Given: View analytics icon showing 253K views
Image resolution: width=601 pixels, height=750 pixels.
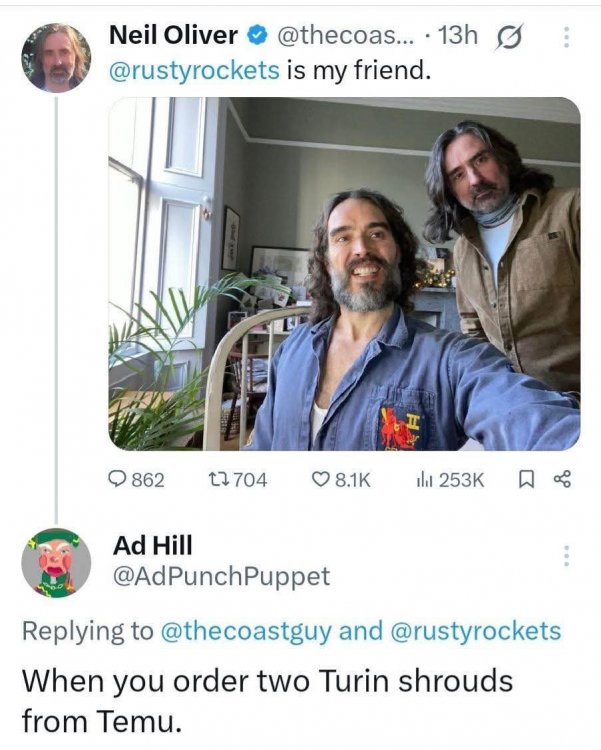Looking at the screenshot, I should pyautogui.click(x=421, y=480).
